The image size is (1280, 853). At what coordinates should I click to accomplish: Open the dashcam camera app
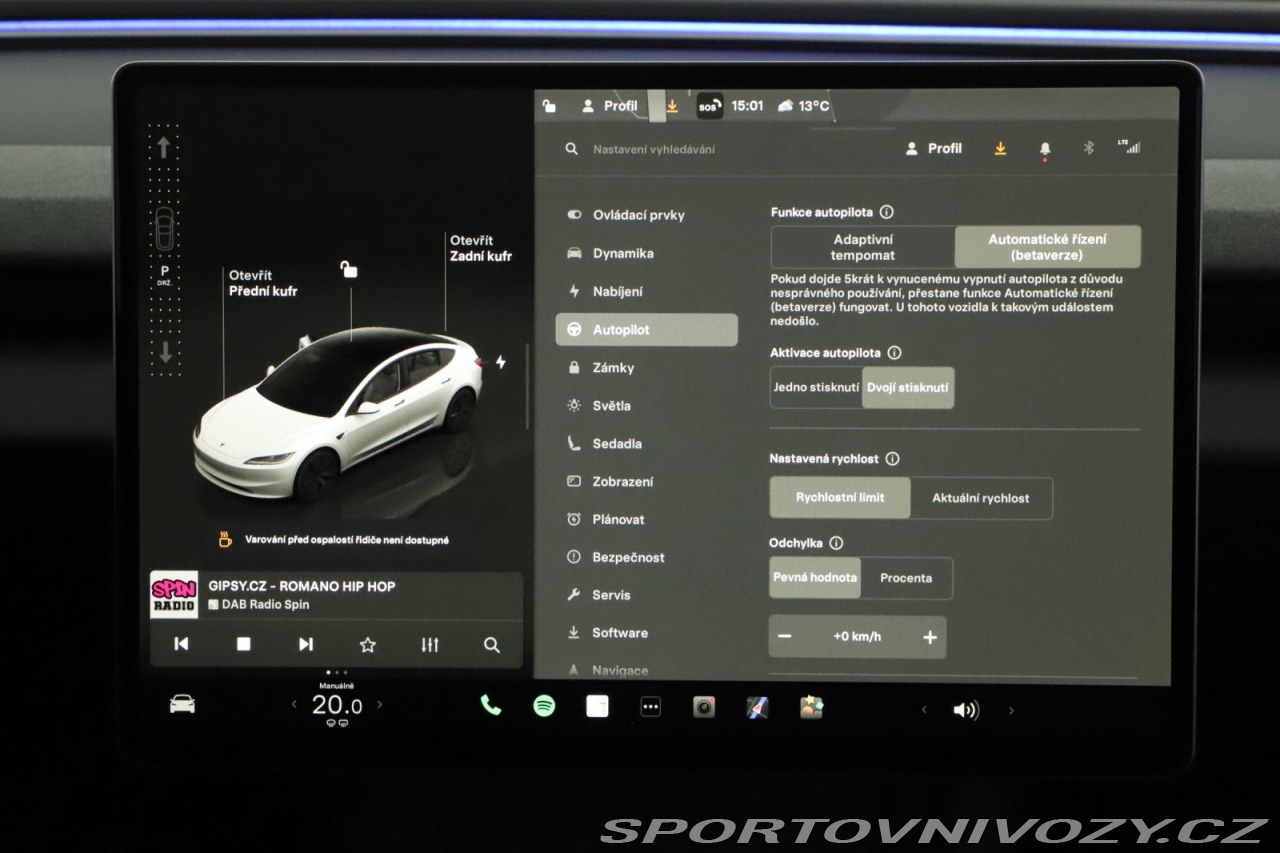click(704, 707)
